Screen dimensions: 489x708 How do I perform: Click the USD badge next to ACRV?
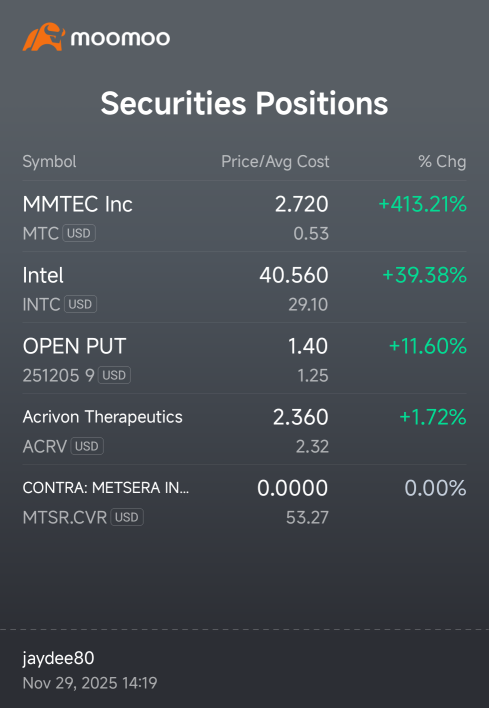tap(87, 446)
